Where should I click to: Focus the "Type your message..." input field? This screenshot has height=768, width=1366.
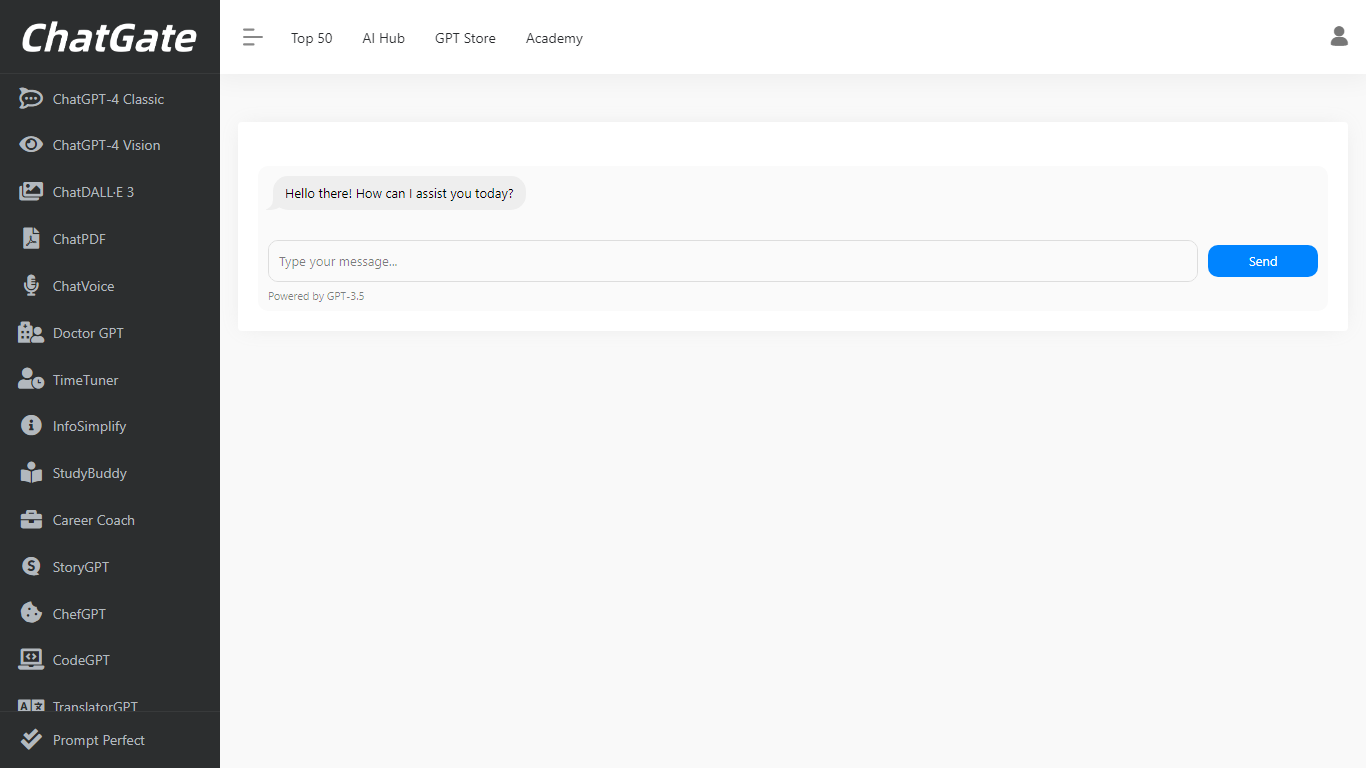[732, 261]
